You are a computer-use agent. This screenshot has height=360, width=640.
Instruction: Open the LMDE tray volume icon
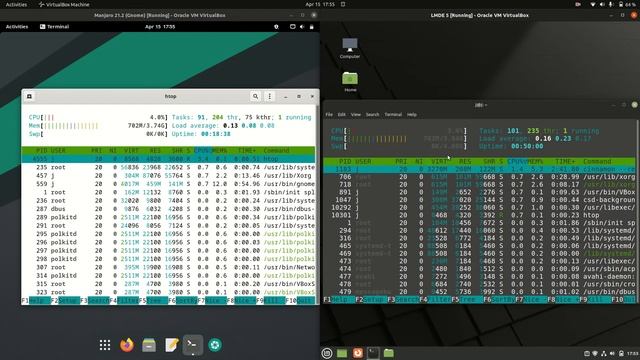(x=612, y=353)
